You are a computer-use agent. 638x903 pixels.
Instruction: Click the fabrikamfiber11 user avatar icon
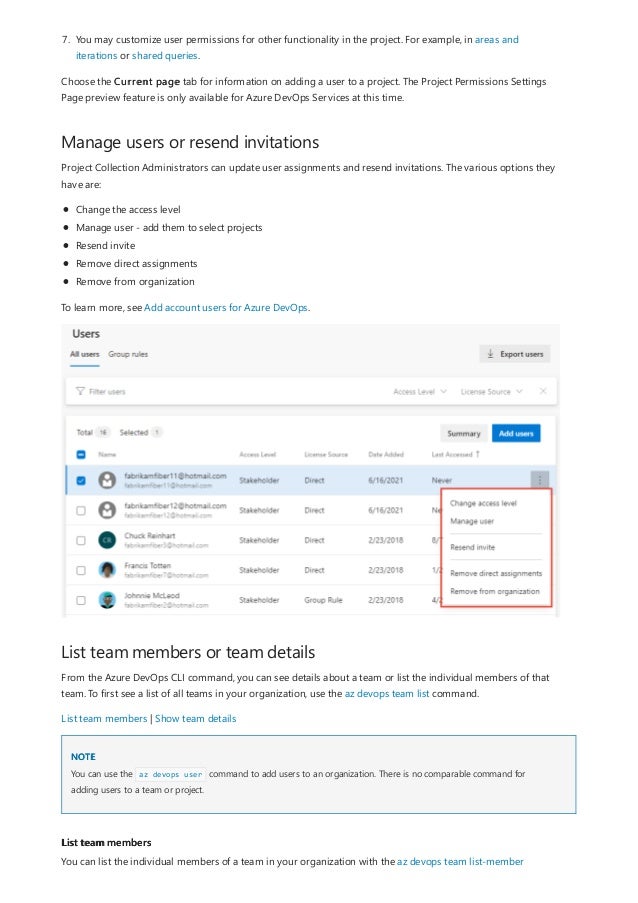(107, 480)
